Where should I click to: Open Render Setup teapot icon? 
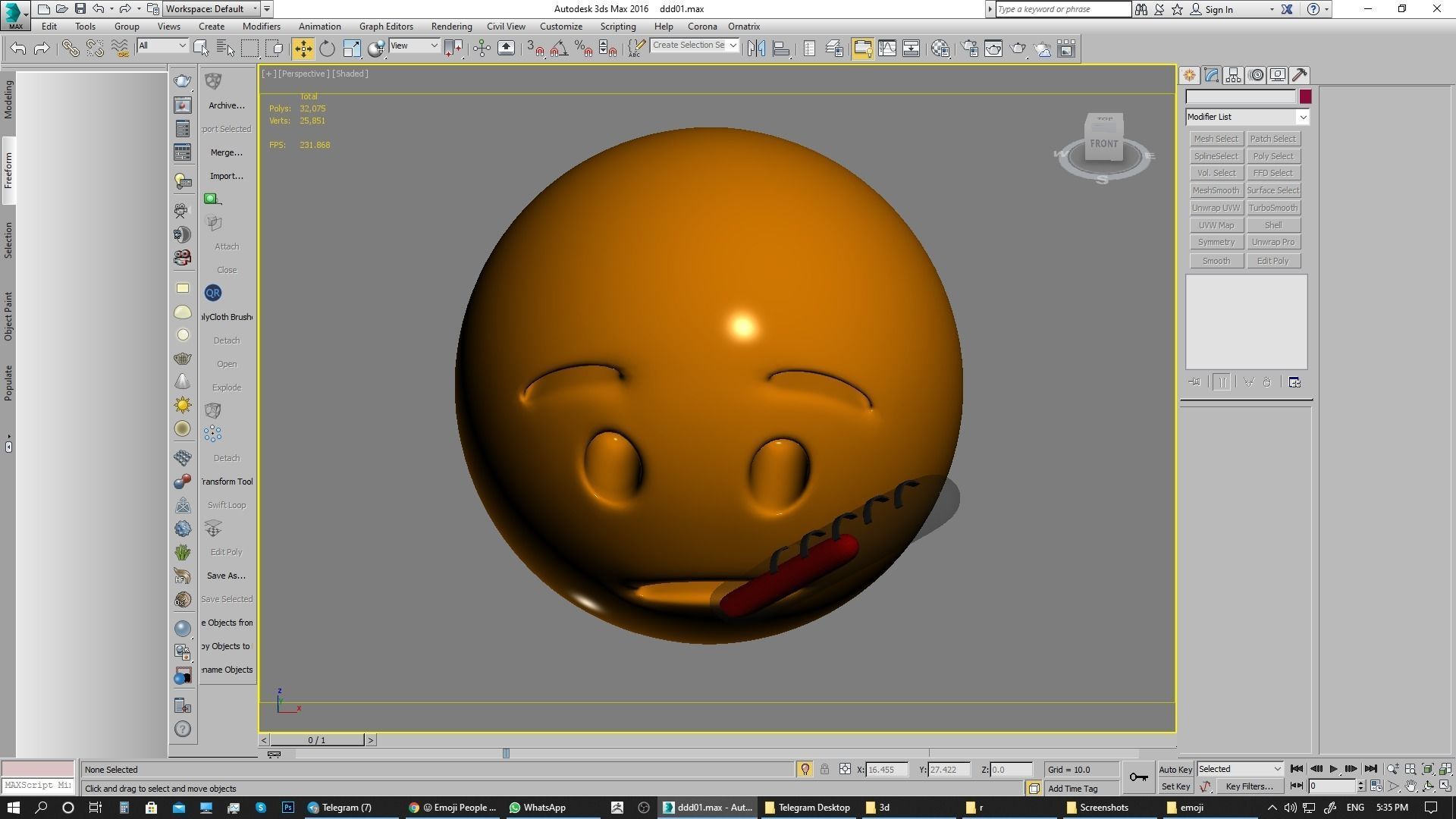click(x=969, y=49)
